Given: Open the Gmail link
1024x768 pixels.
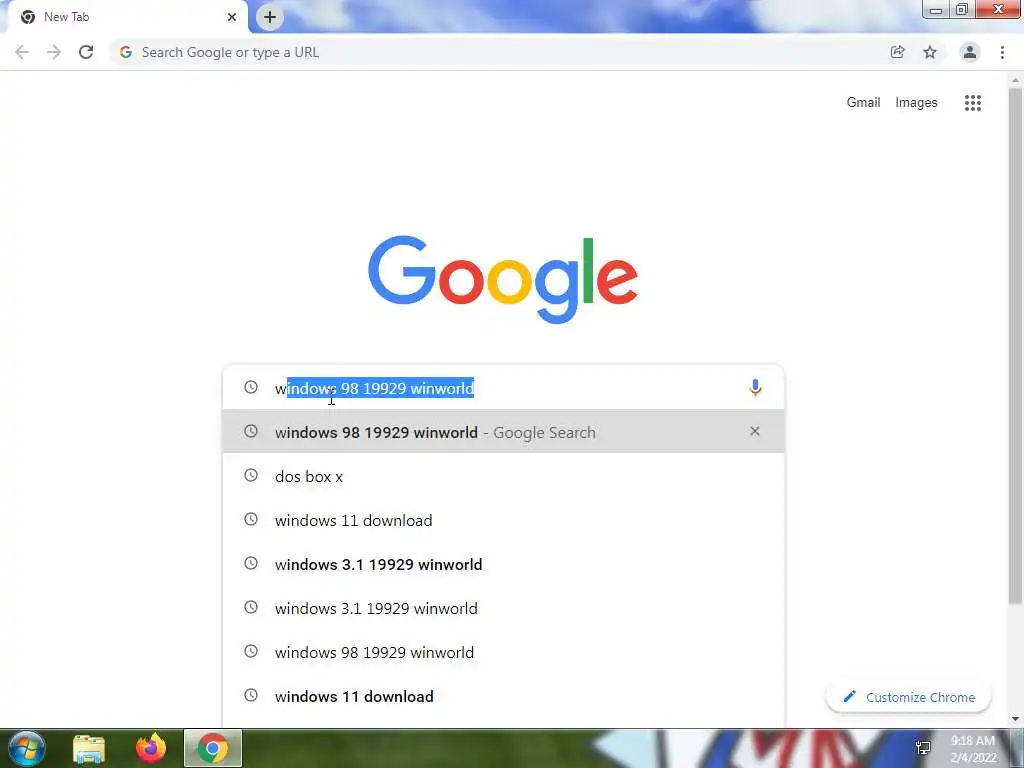Looking at the screenshot, I should pos(863,103).
